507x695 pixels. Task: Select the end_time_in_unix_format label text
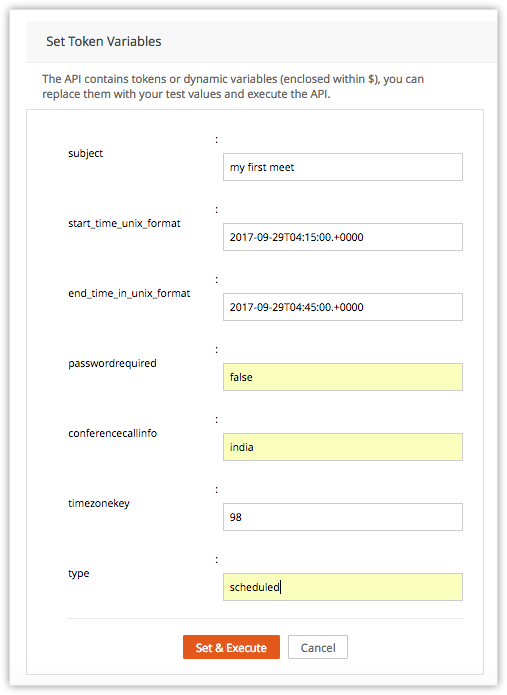[129, 293]
